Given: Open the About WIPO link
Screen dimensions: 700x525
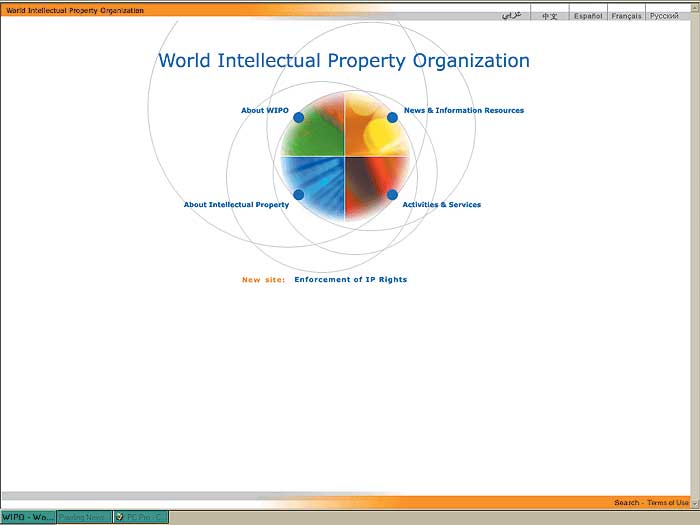Looking at the screenshot, I should click(x=265, y=110).
